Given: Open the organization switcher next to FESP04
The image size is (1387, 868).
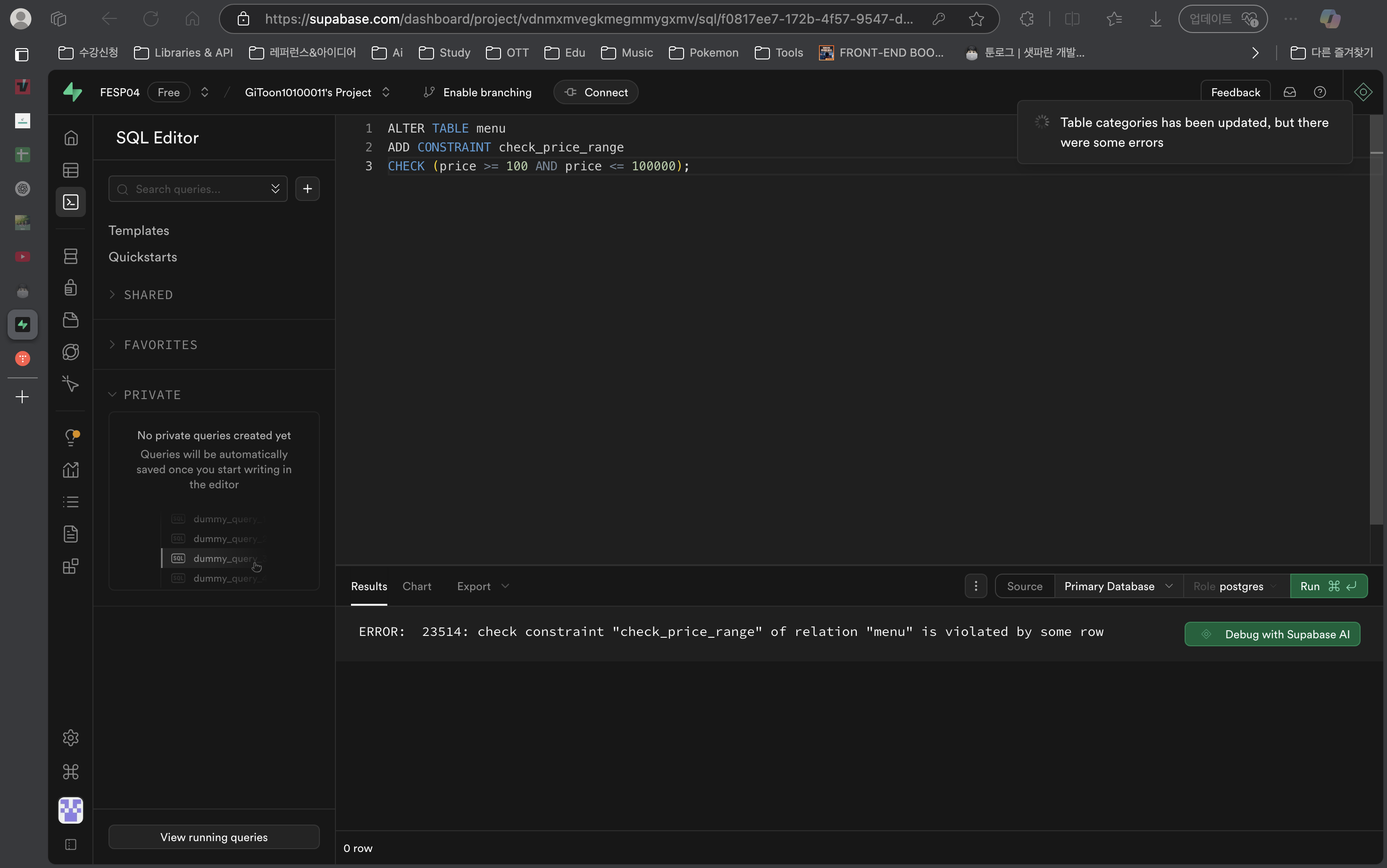Looking at the screenshot, I should pyautogui.click(x=204, y=92).
